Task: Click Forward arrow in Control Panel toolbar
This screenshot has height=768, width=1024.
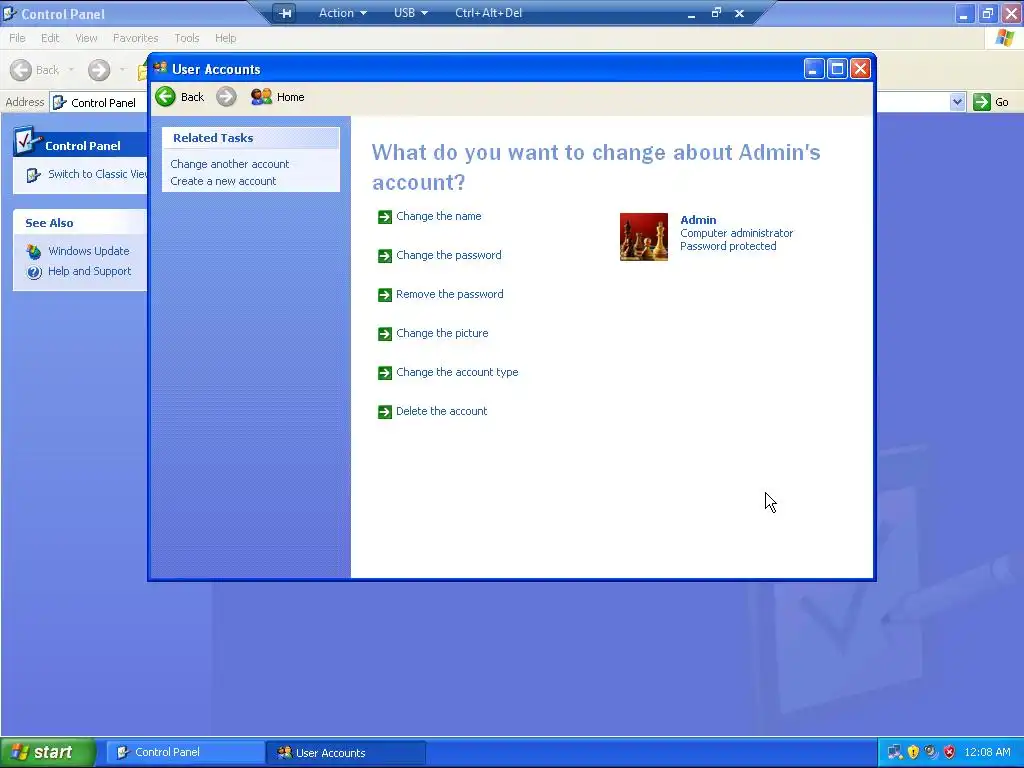Action: click(x=99, y=70)
